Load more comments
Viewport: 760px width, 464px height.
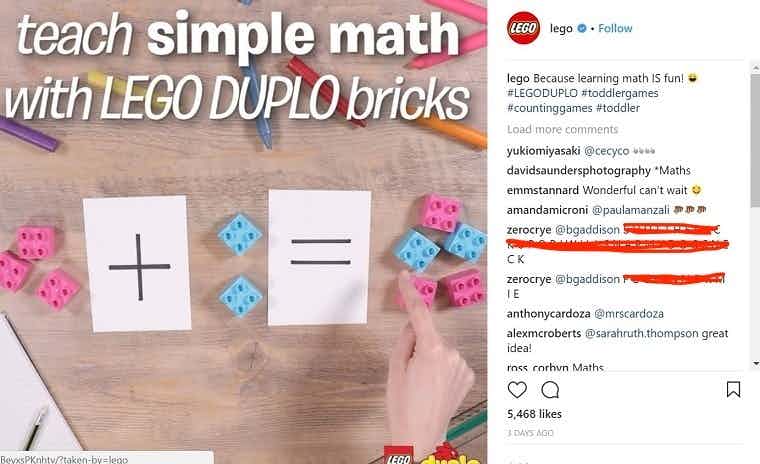562,129
